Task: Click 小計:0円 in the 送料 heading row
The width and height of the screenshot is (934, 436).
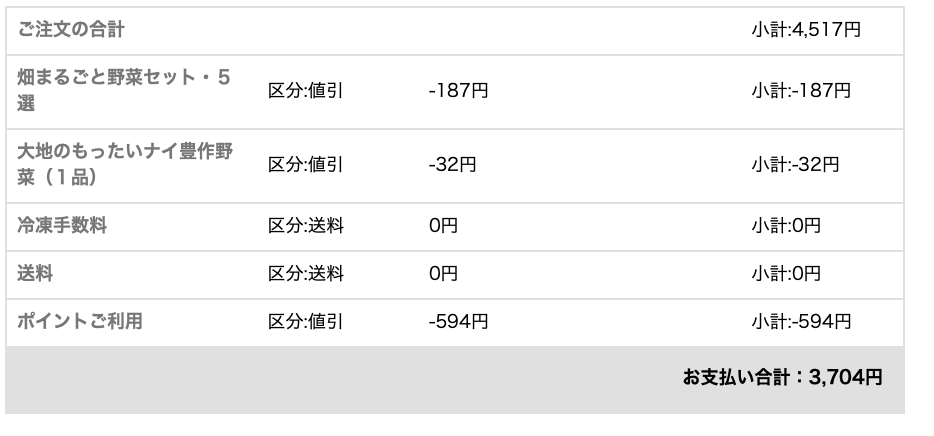Action: pyautogui.click(x=786, y=273)
